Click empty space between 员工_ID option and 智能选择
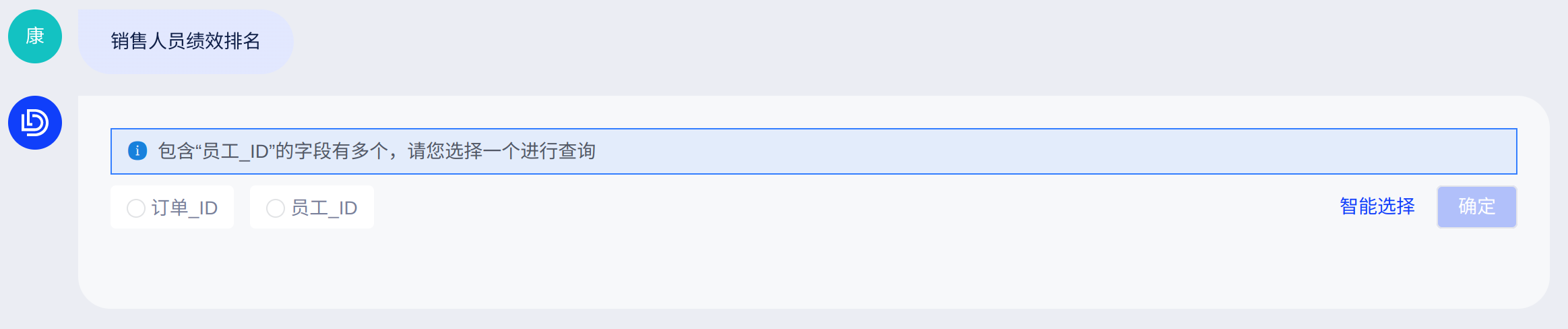This screenshot has height=329, width=1568. pos(842,207)
